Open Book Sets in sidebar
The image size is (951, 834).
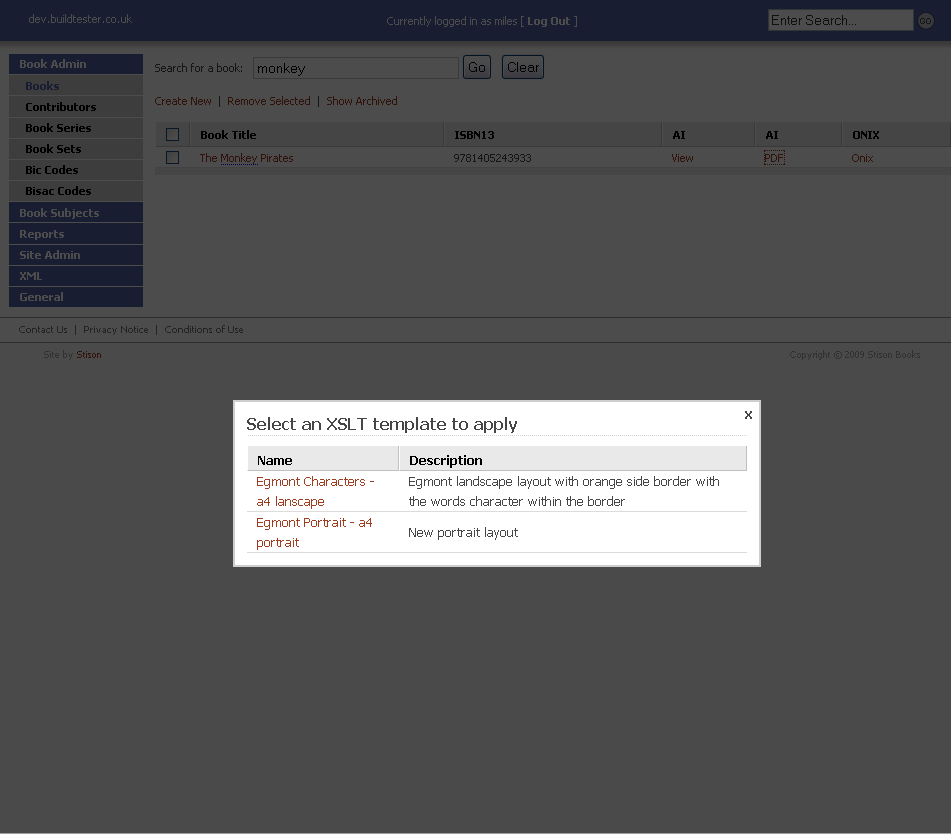tap(76, 149)
